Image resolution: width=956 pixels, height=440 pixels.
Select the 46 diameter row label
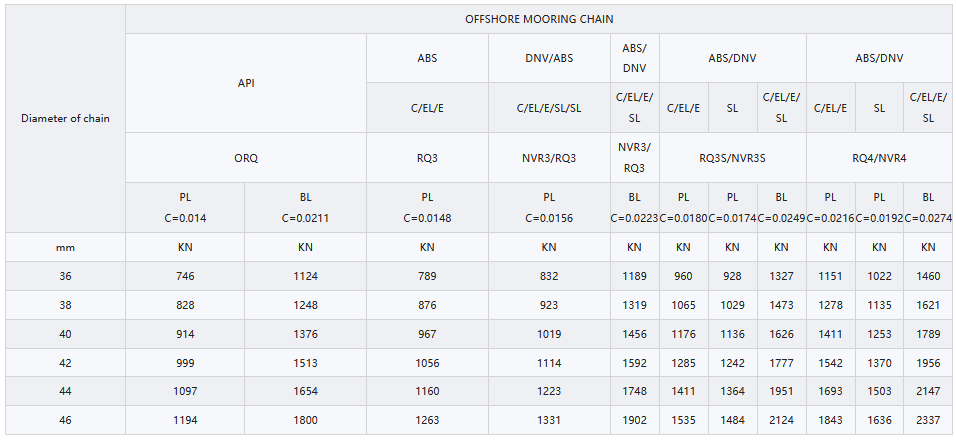pos(65,420)
